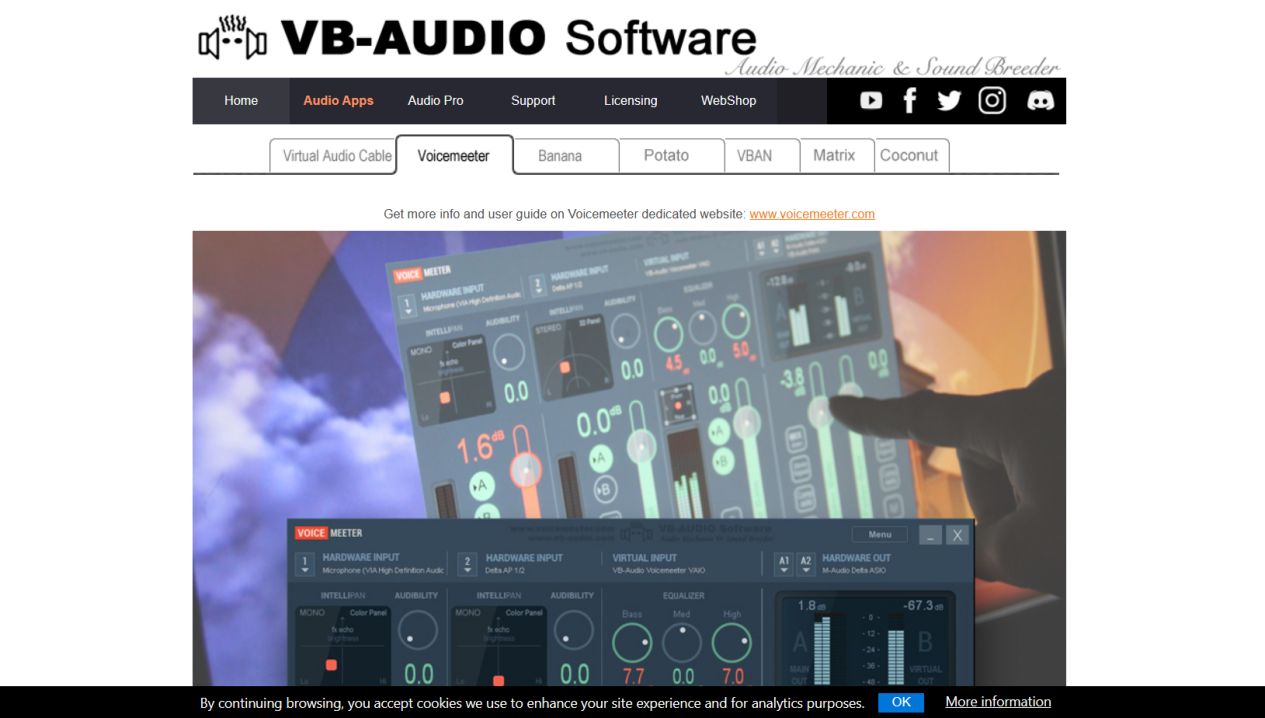Expand hardware input 1 device dropdown
The height and width of the screenshot is (718, 1265).
305,564
